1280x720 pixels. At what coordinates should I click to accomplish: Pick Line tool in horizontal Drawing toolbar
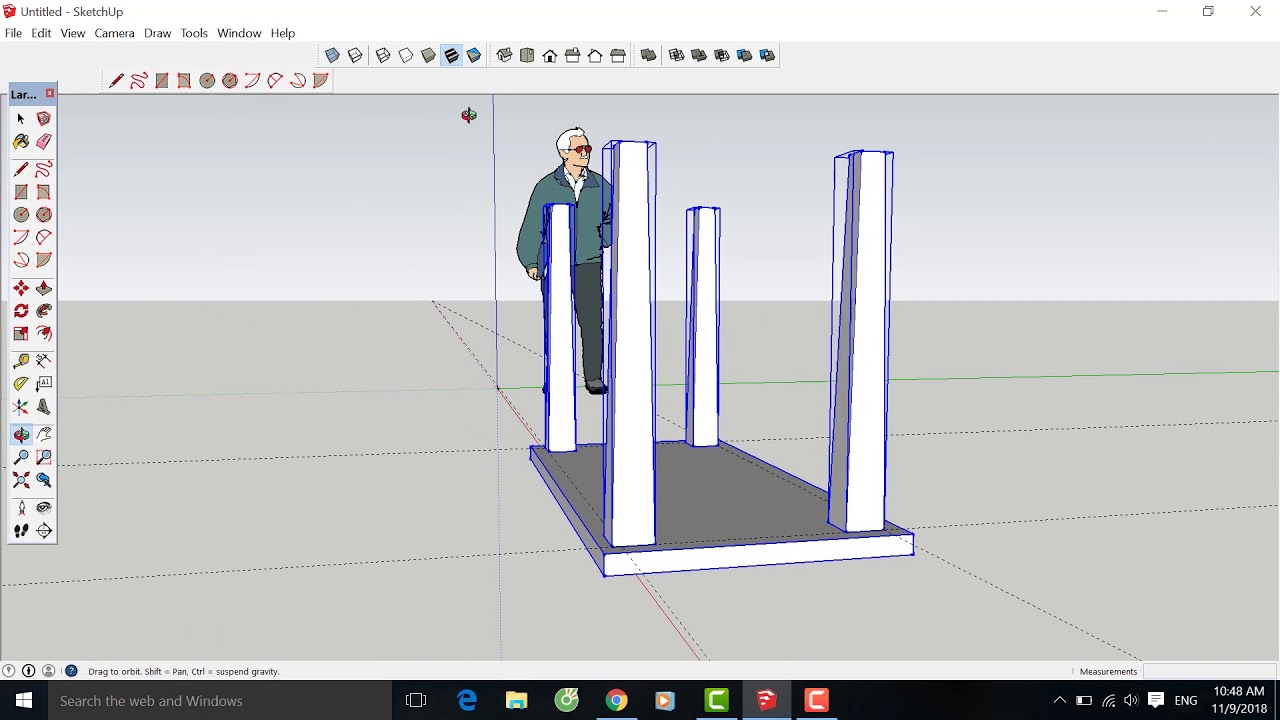click(116, 81)
